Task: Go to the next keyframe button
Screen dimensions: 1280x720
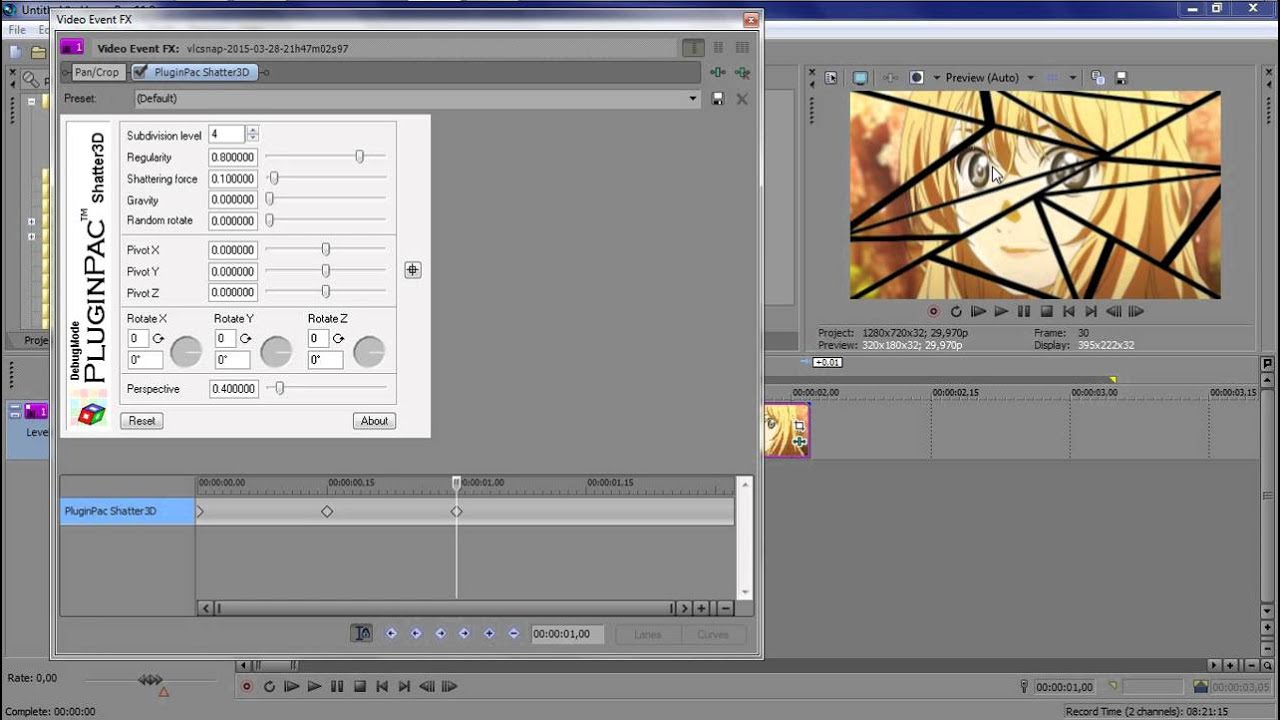Action: click(440, 633)
